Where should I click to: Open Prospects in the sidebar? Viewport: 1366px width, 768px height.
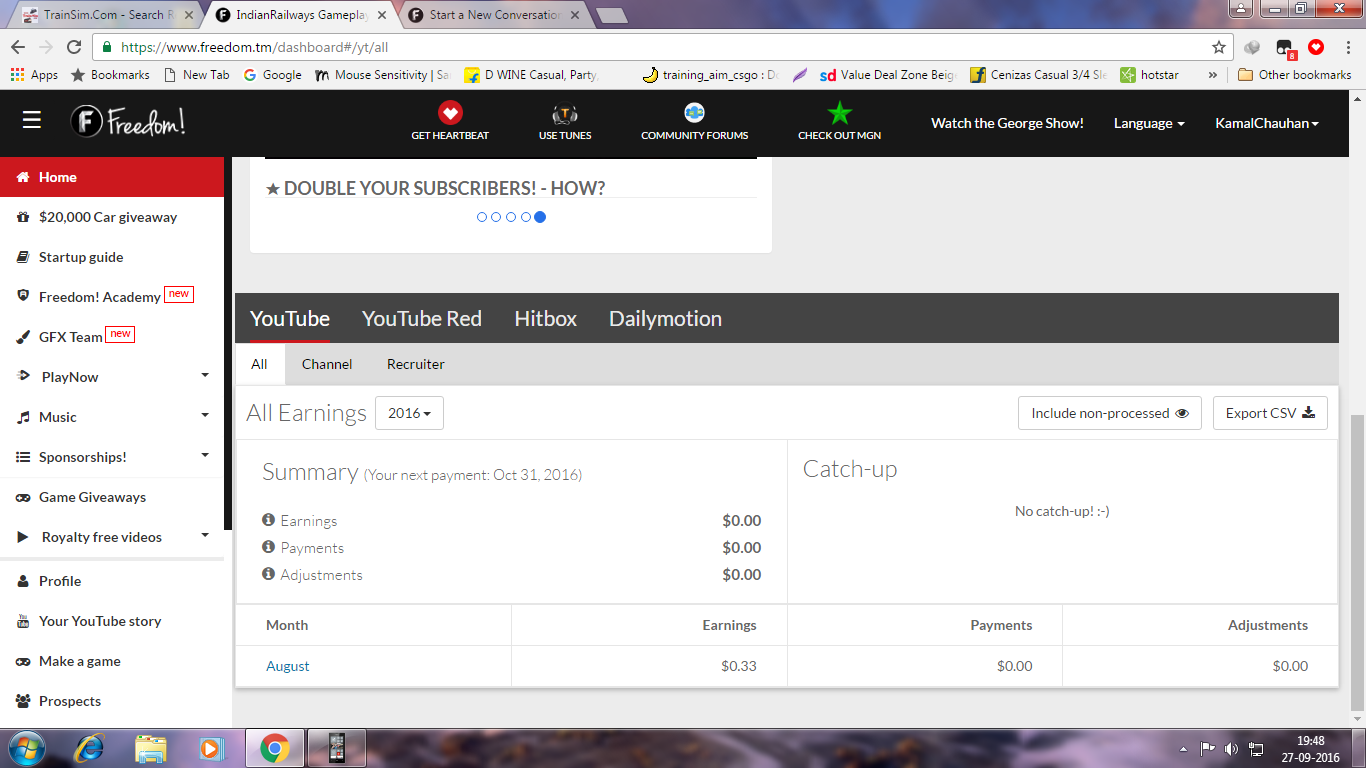point(112,701)
